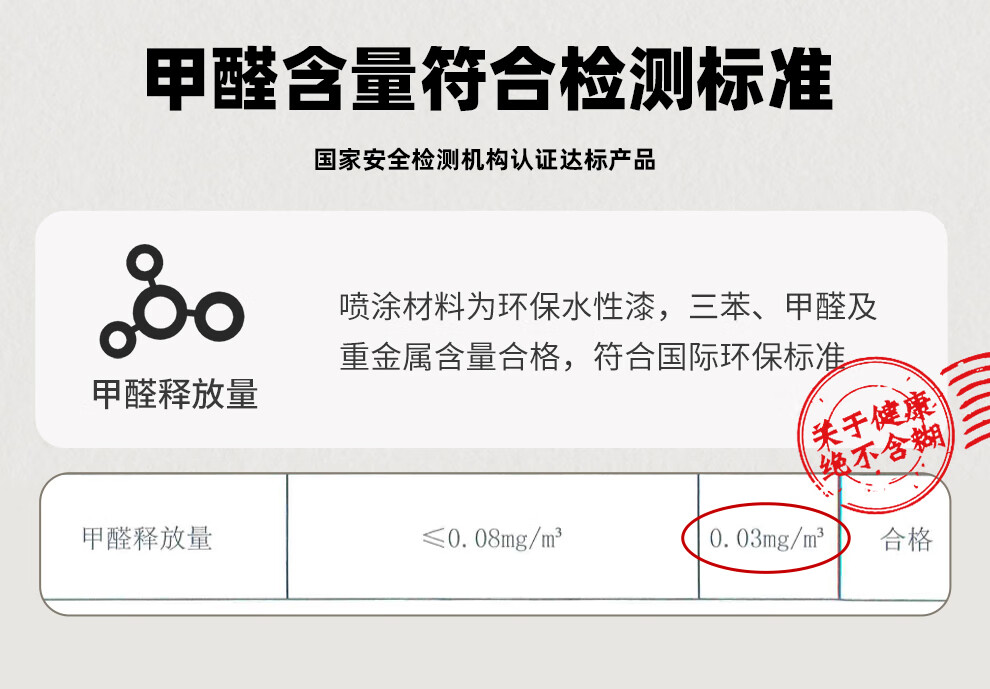Viewport: 990px width, 689px height.
Task: Click the large center circle of the molecule
Action: pos(164,312)
